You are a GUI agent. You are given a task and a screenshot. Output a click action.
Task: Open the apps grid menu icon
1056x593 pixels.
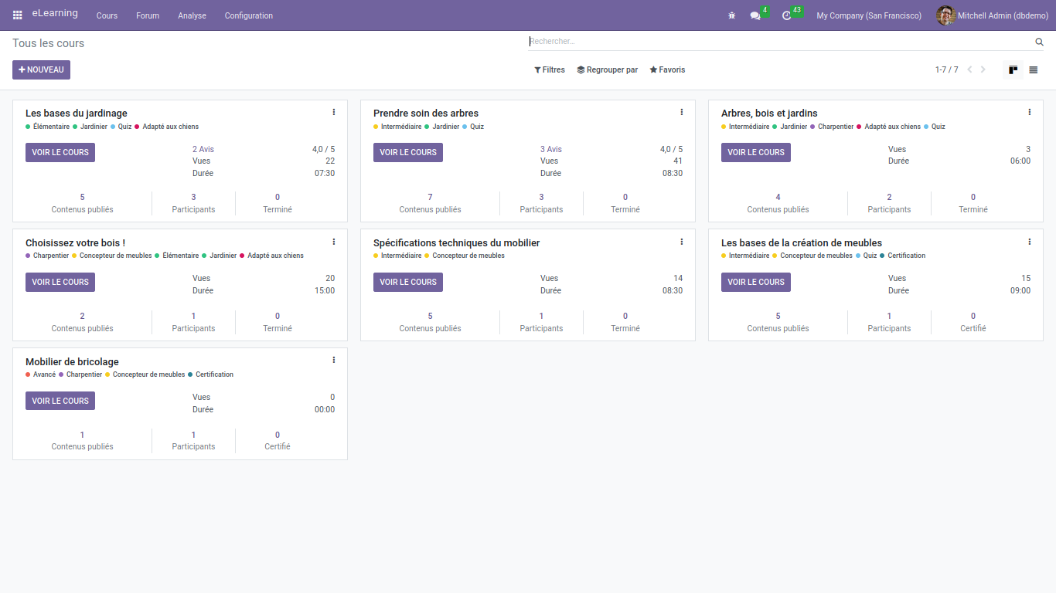pyautogui.click(x=17, y=15)
